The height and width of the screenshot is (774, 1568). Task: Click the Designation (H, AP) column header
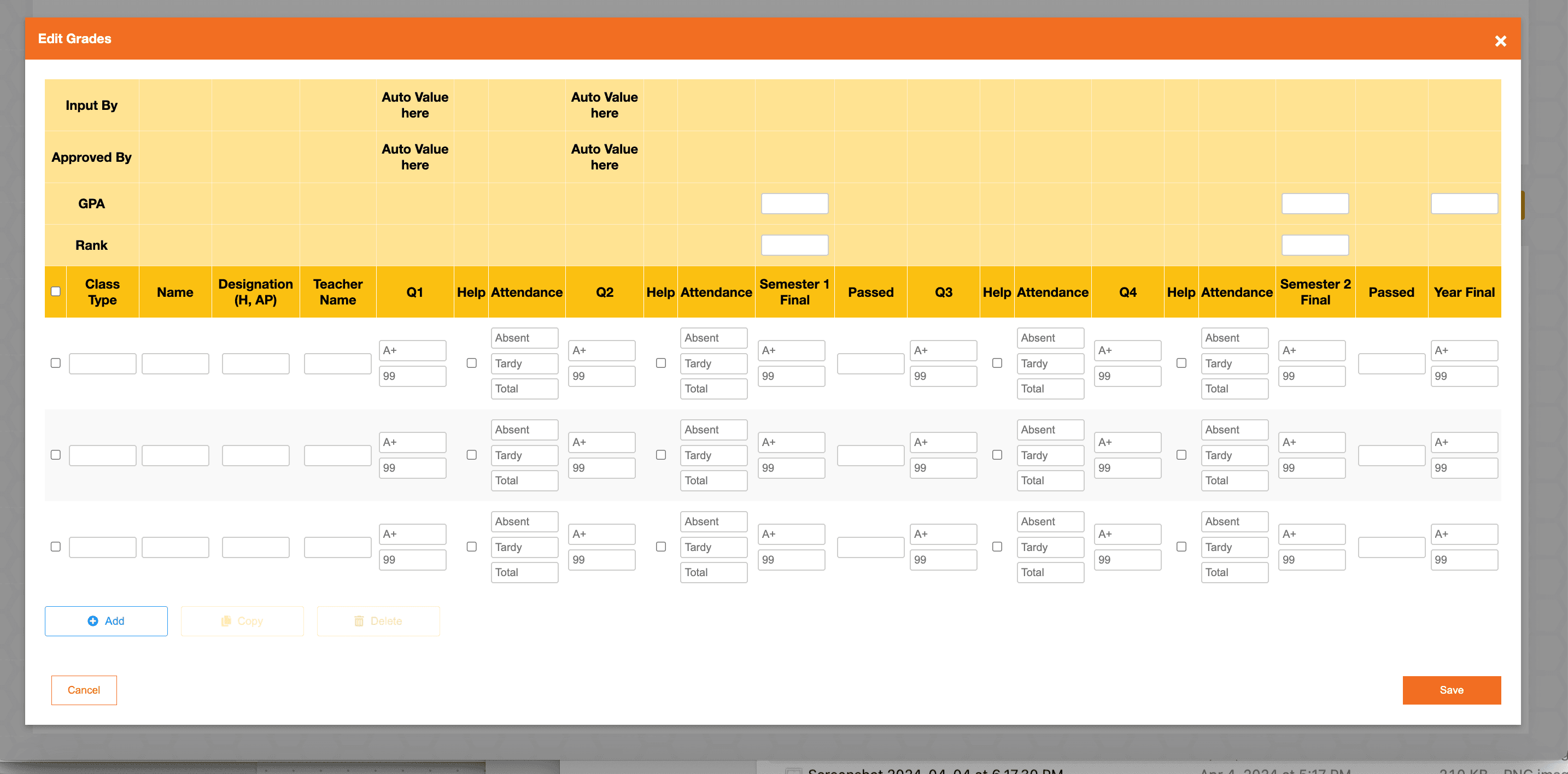click(x=256, y=292)
